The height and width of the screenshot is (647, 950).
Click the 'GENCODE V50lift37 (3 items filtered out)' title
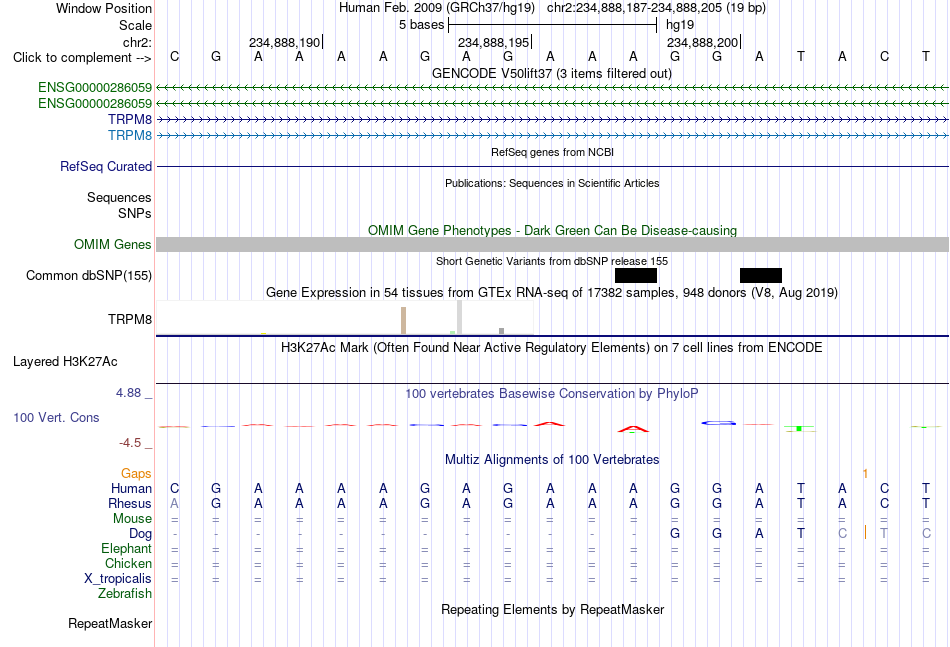click(x=552, y=73)
